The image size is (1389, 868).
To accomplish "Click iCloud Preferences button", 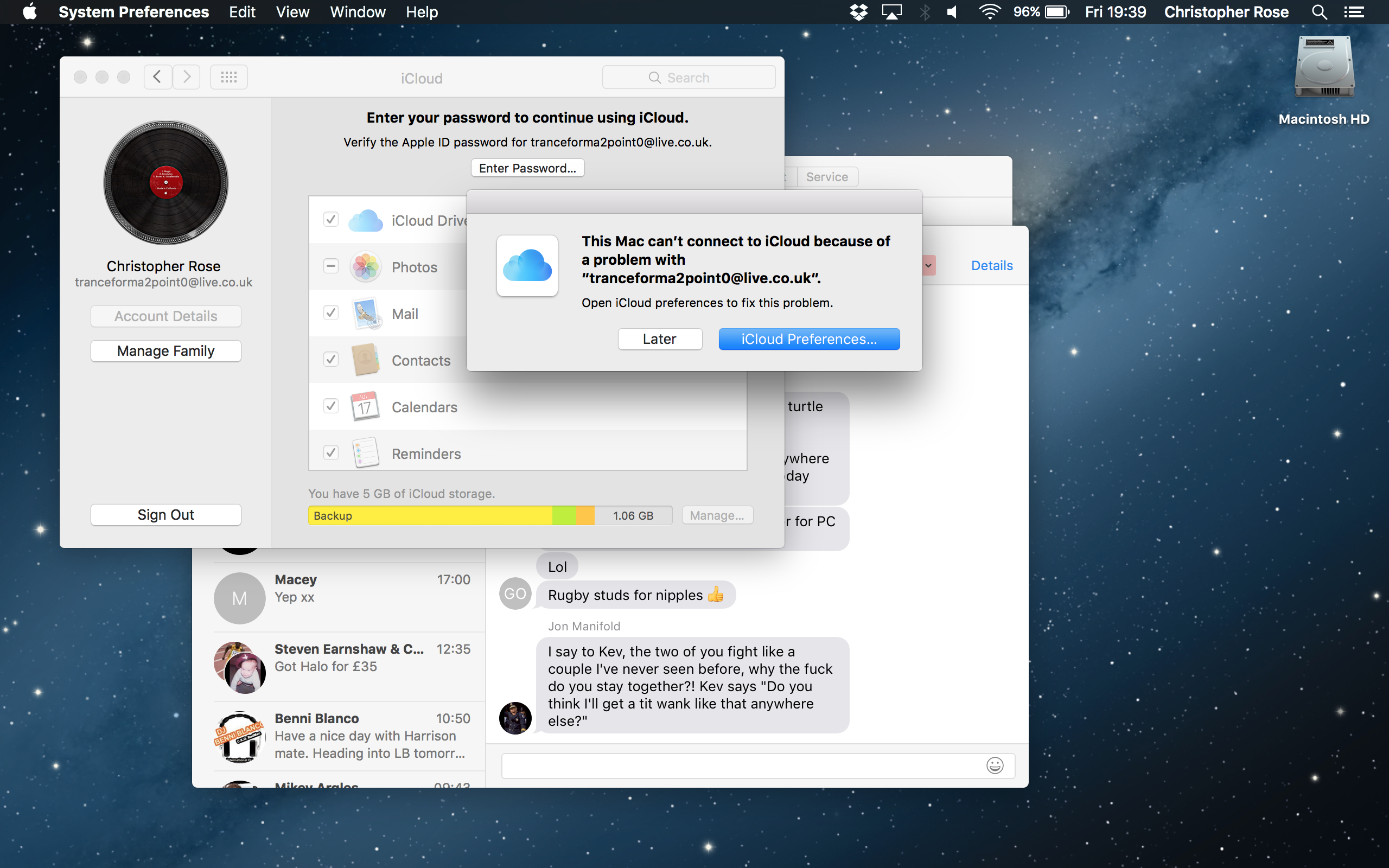I will 809,339.
